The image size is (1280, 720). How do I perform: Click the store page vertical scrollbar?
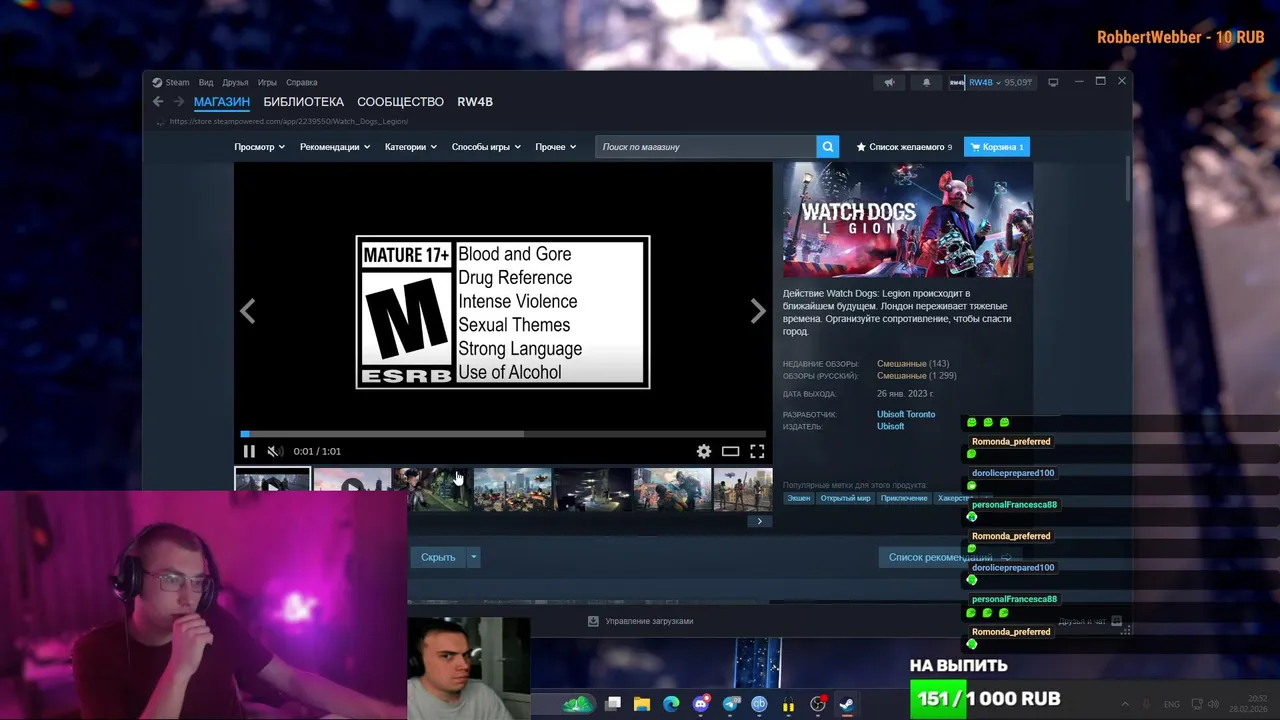click(x=1129, y=178)
